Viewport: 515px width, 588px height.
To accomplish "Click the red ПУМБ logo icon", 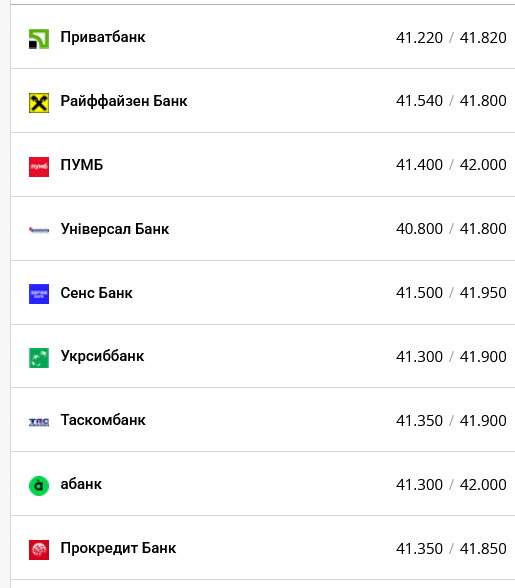I will point(39,167).
